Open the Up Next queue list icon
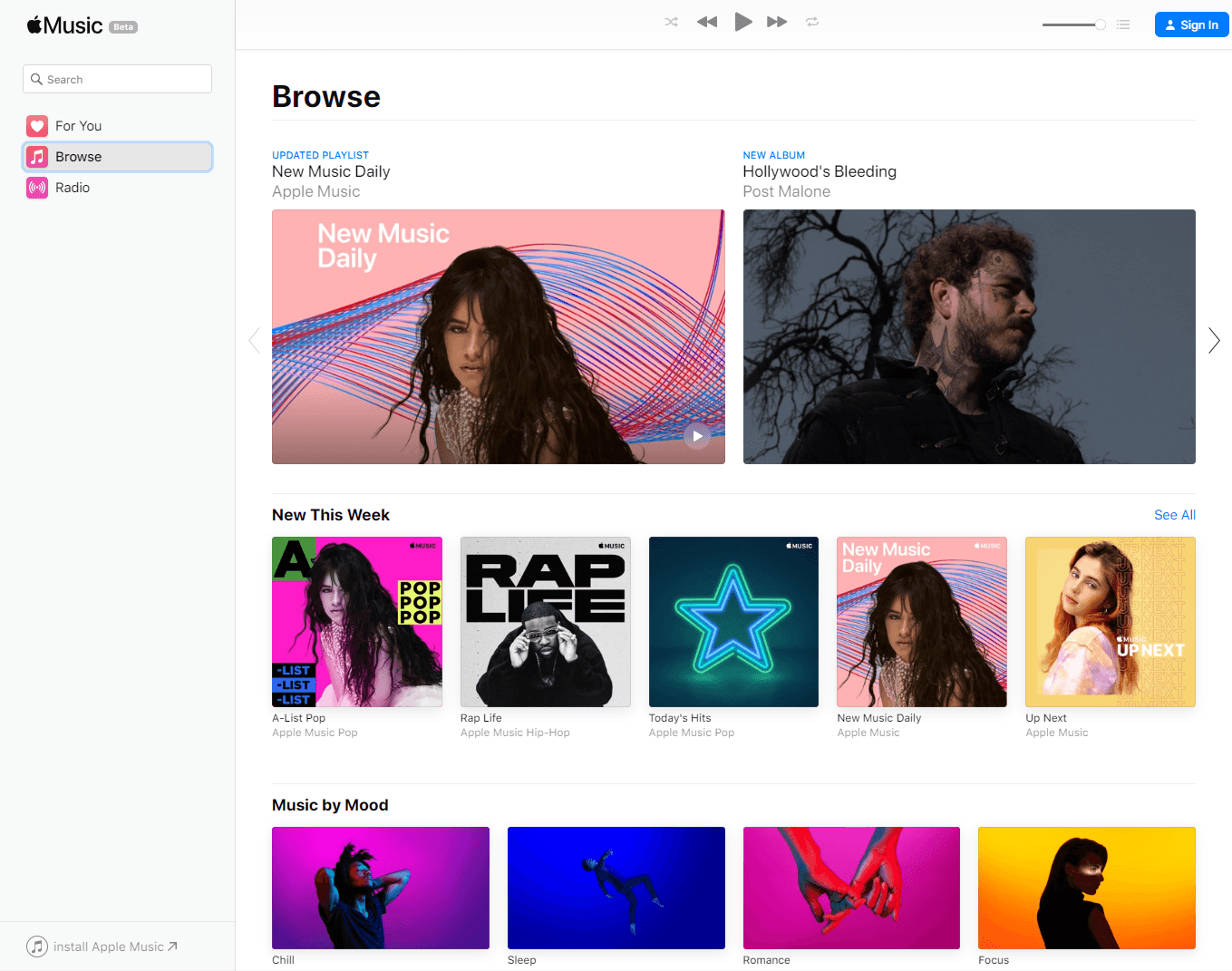The width and height of the screenshot is (1232, 971). (x=1123, y=24)
